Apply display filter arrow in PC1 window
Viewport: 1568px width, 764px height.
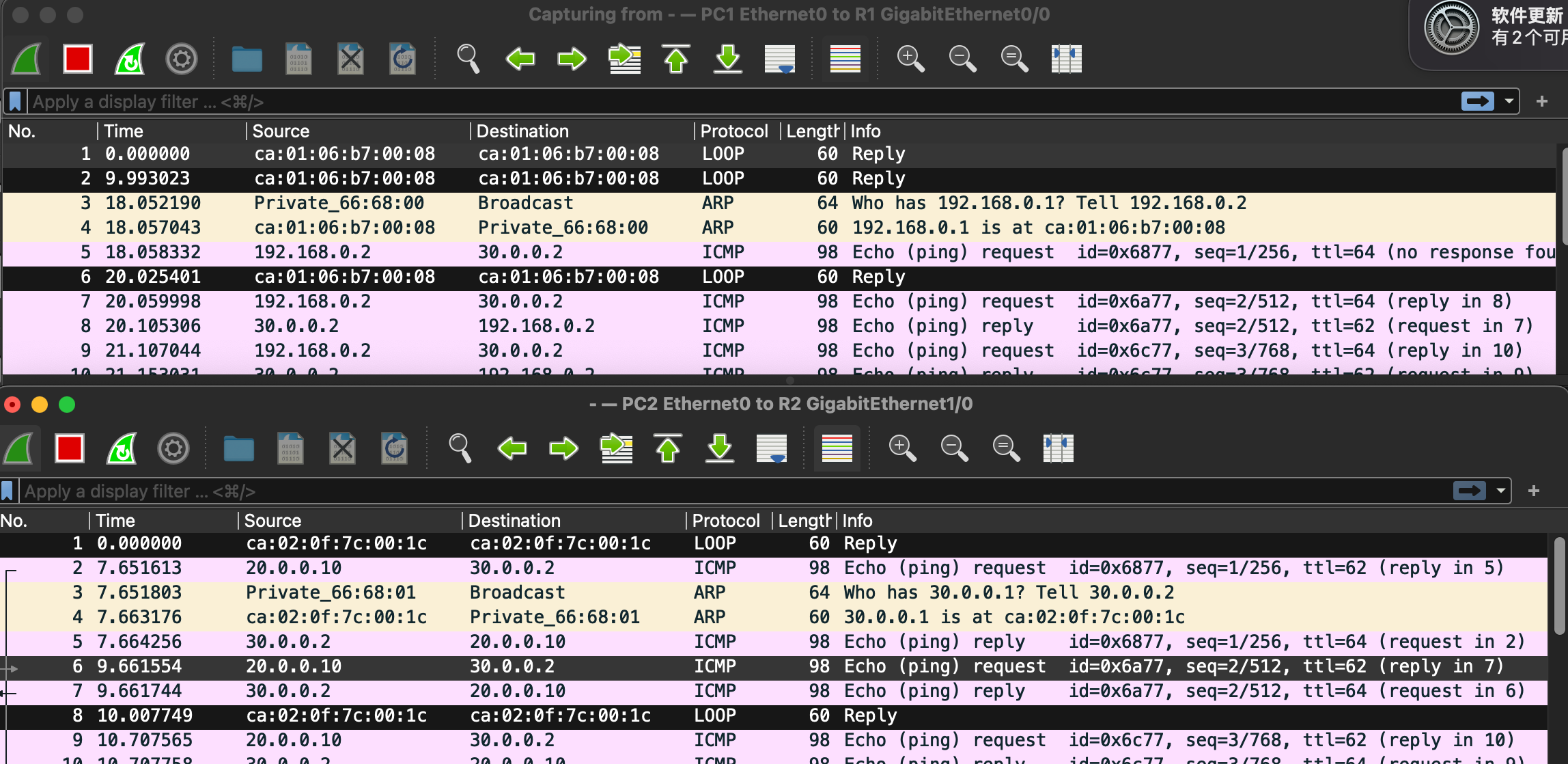coord(1477,101)
